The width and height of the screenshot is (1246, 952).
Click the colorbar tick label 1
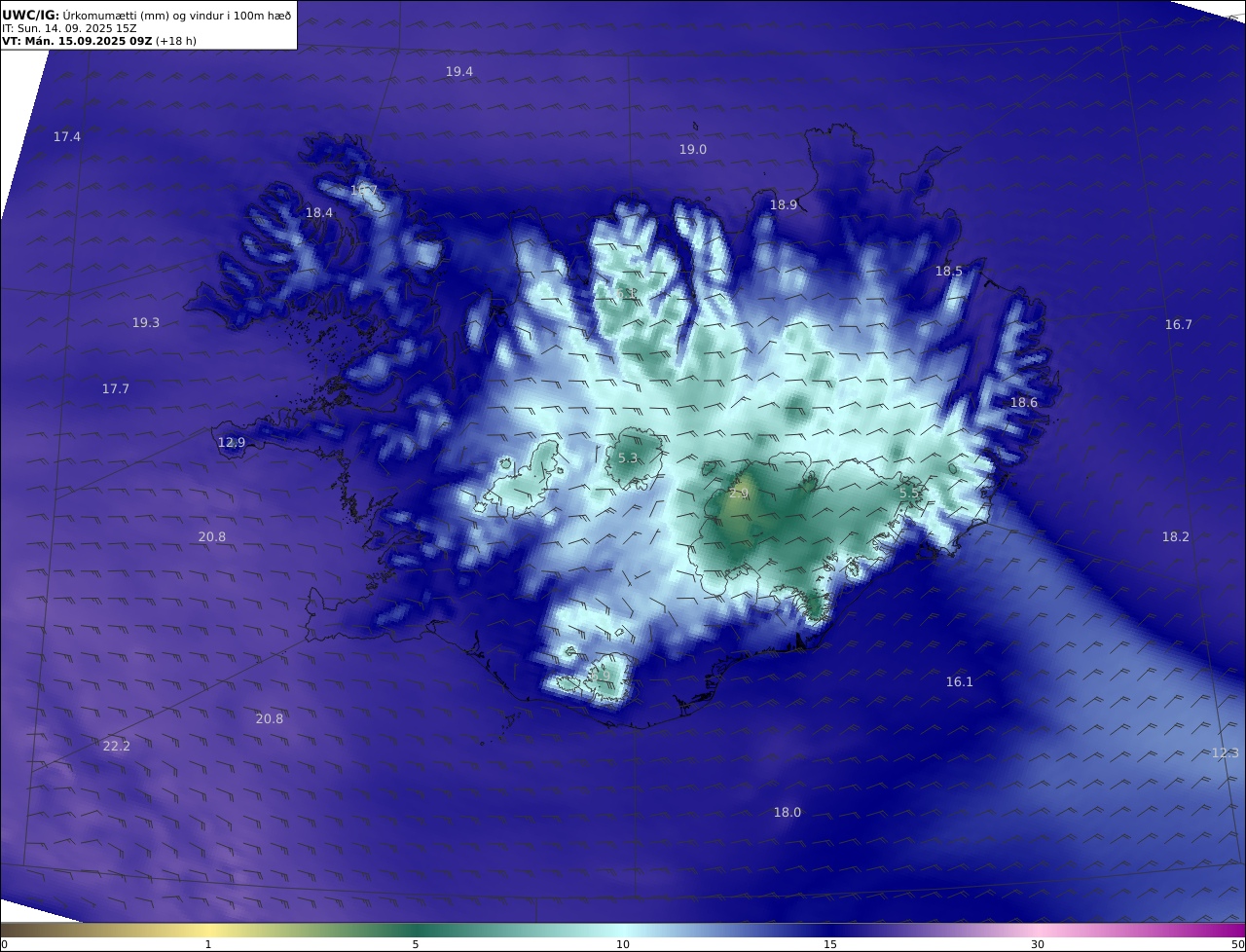(208, 944)
